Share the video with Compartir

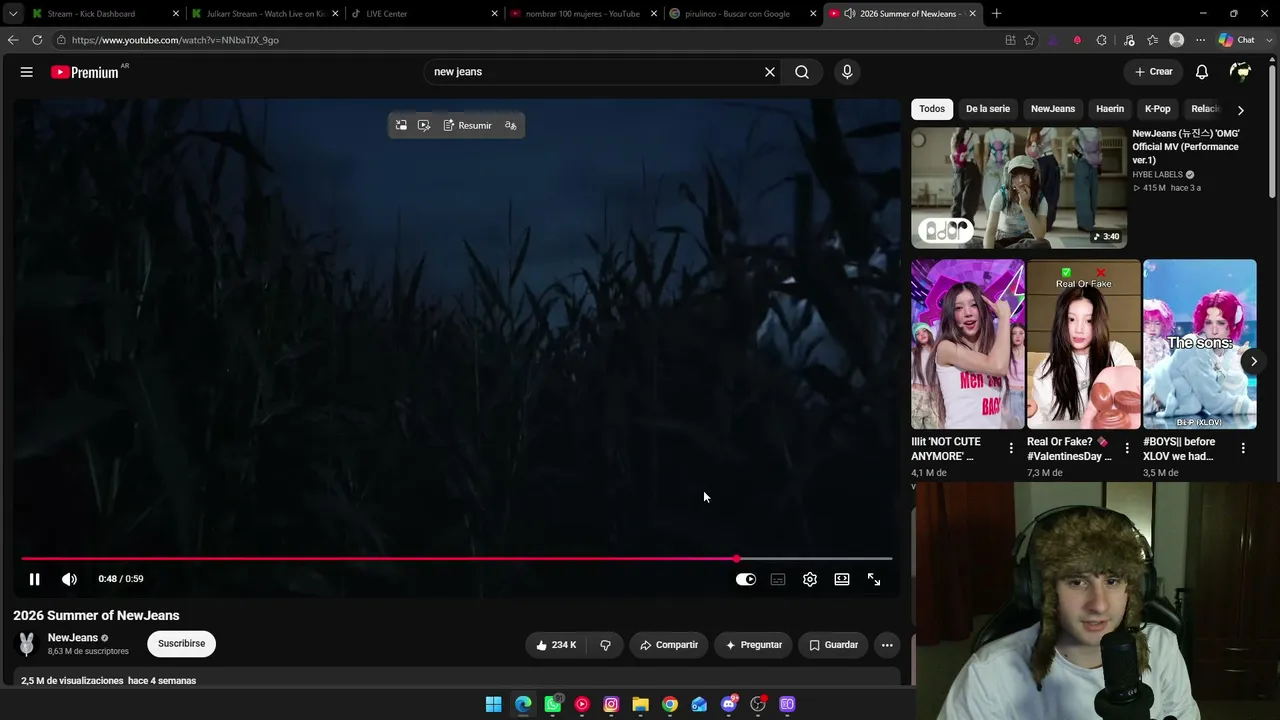(669, 645)
